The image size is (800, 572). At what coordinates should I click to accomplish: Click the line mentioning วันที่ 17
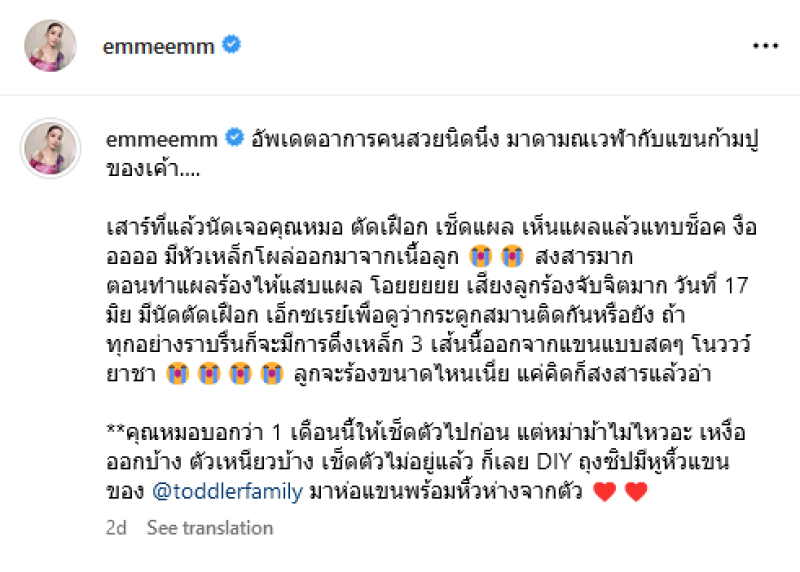[x=427, y=286]
